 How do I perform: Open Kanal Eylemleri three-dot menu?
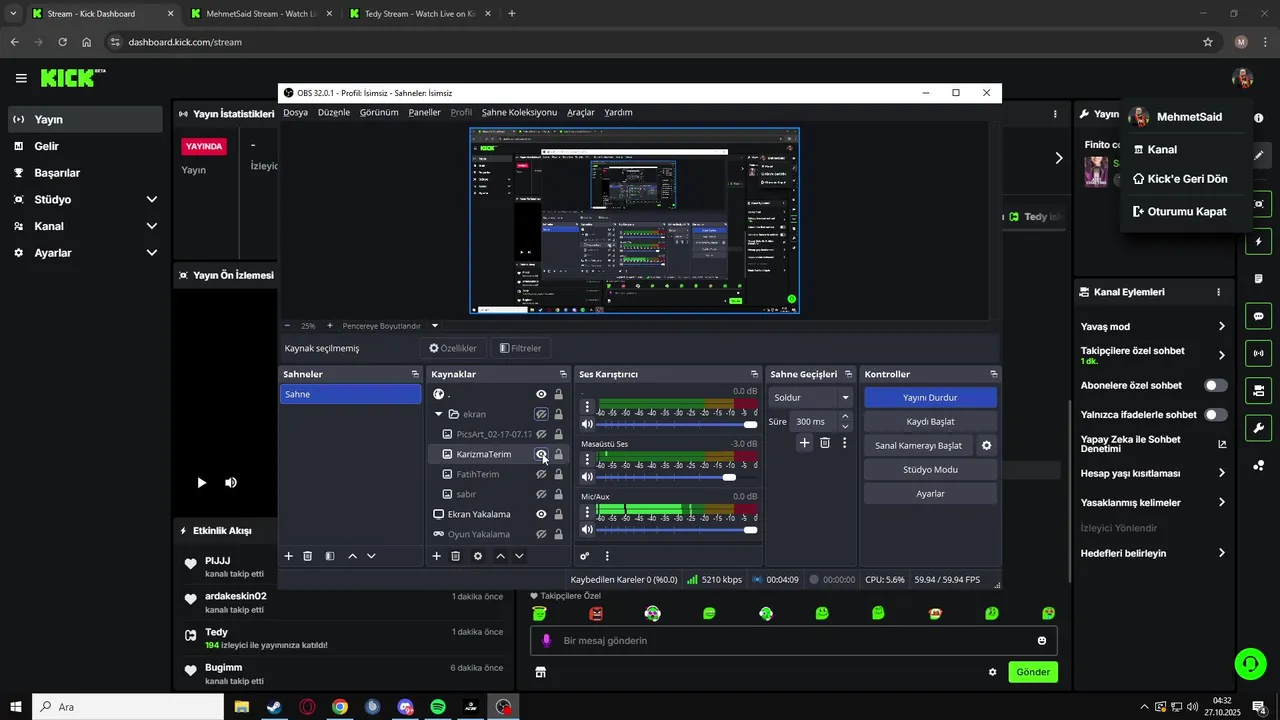coord(1218,292)
